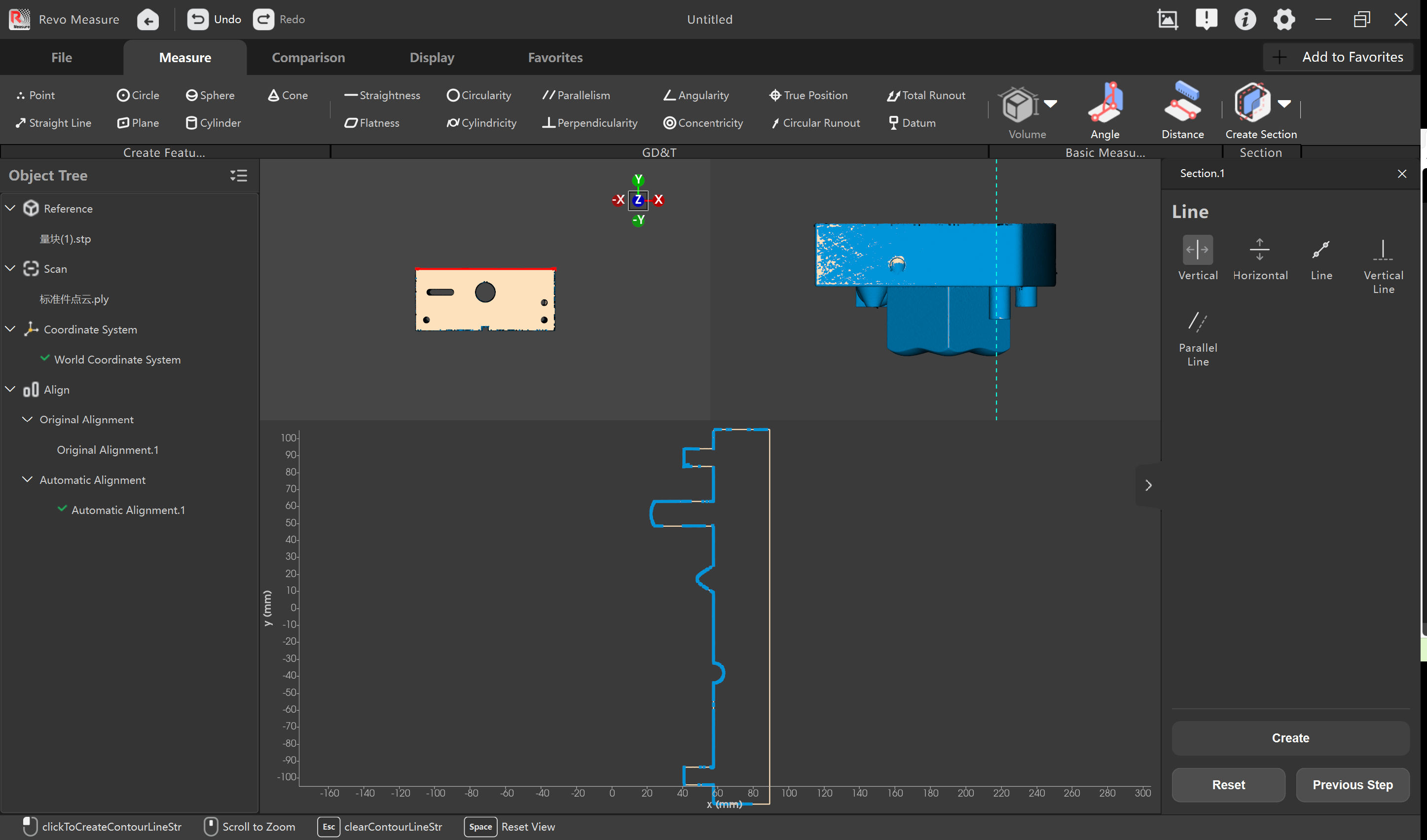
Task: Click the Z axis orientation cube
Action: click(638, 200)
